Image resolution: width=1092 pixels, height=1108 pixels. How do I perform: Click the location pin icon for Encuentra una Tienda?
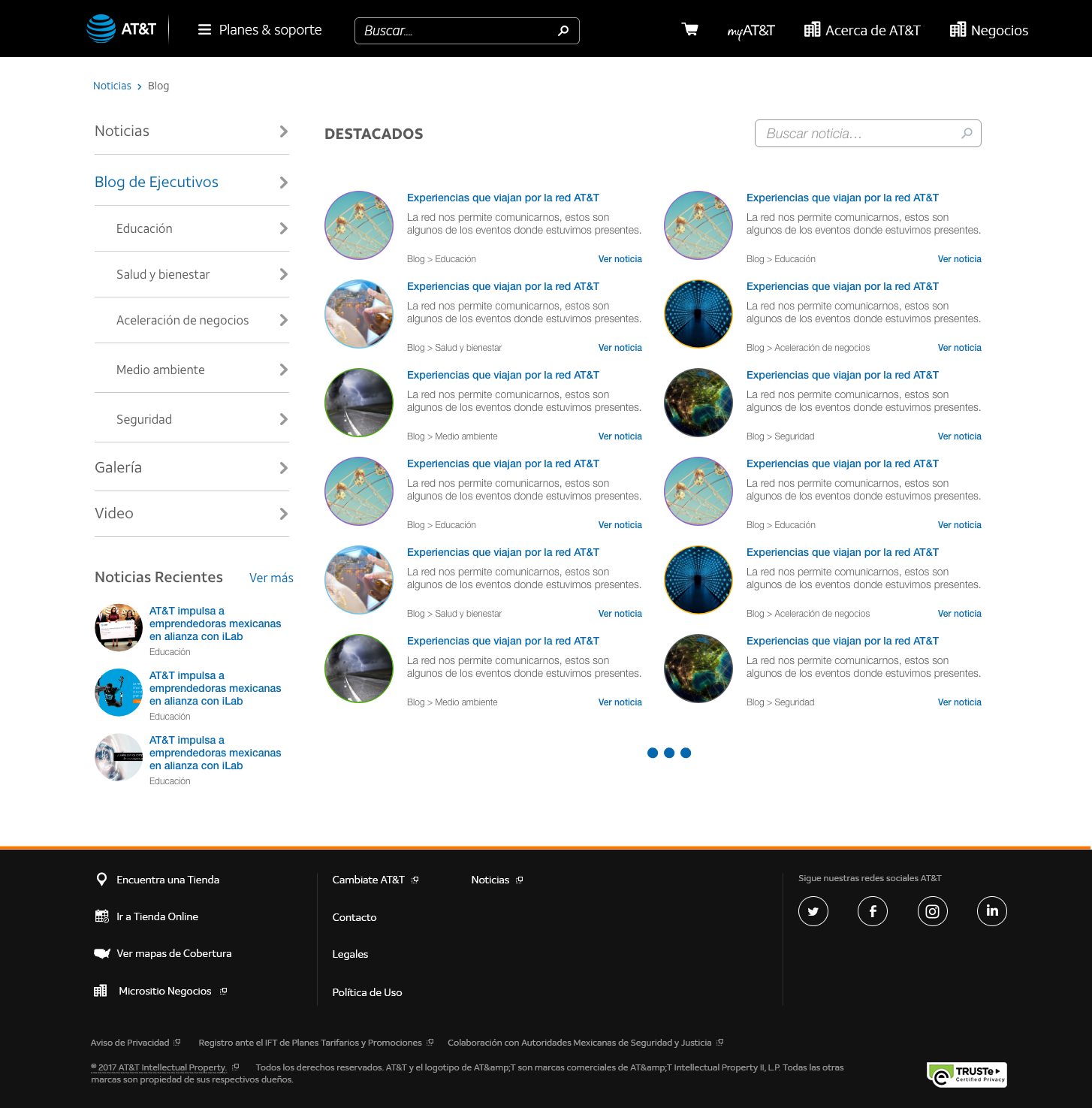(102, 879)
